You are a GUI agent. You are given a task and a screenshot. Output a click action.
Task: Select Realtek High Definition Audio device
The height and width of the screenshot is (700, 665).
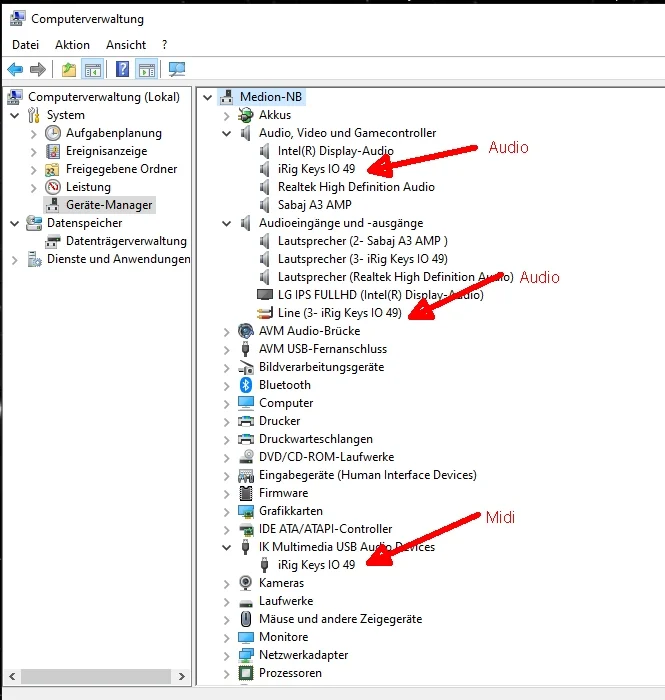click(x=356, y=187)
